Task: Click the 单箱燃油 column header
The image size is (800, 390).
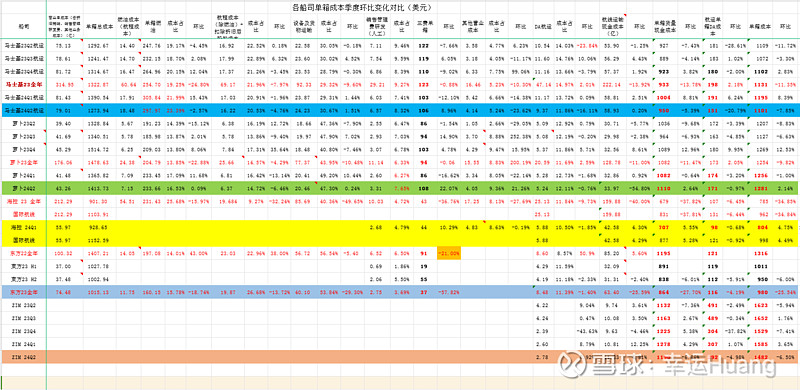Action: (x=153, y=25)
